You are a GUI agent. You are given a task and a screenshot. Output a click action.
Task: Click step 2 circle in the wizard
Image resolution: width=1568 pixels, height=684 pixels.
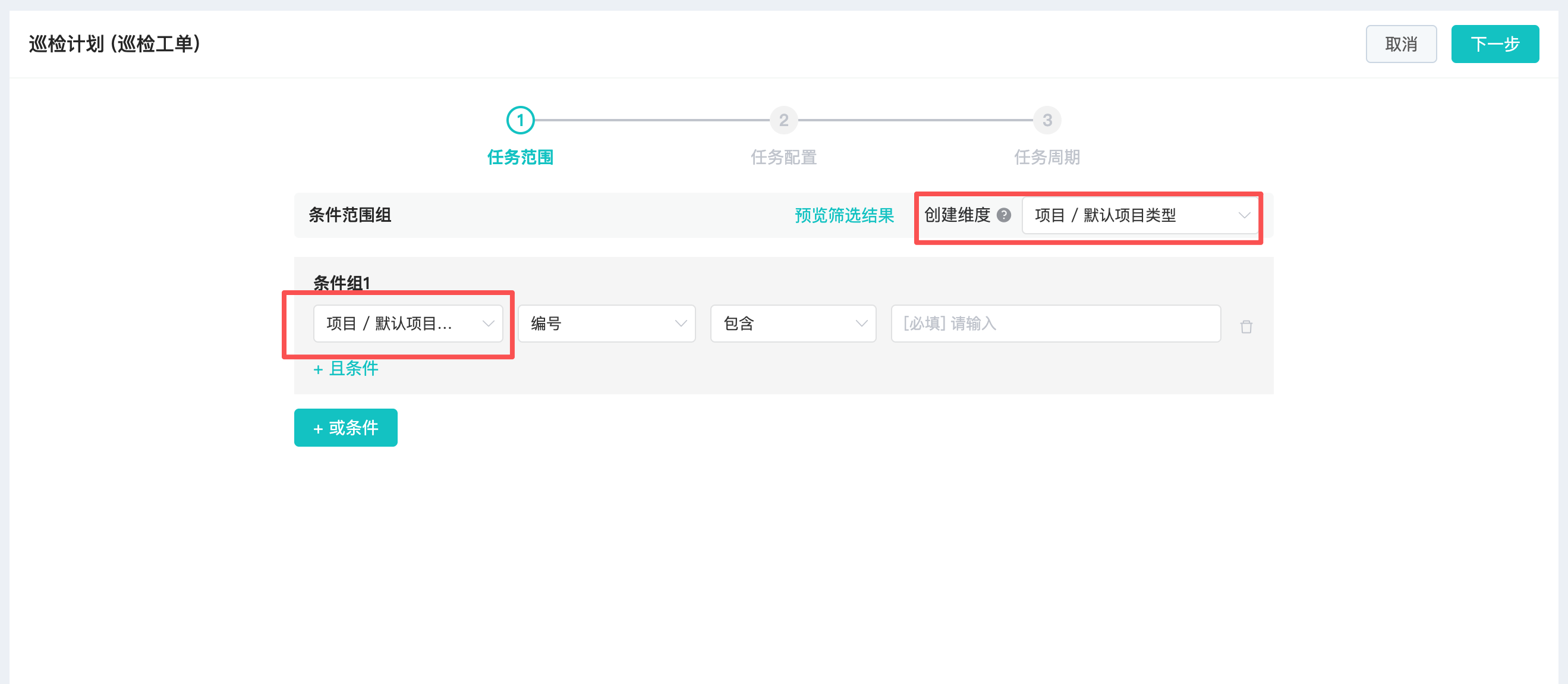(783, 120)
